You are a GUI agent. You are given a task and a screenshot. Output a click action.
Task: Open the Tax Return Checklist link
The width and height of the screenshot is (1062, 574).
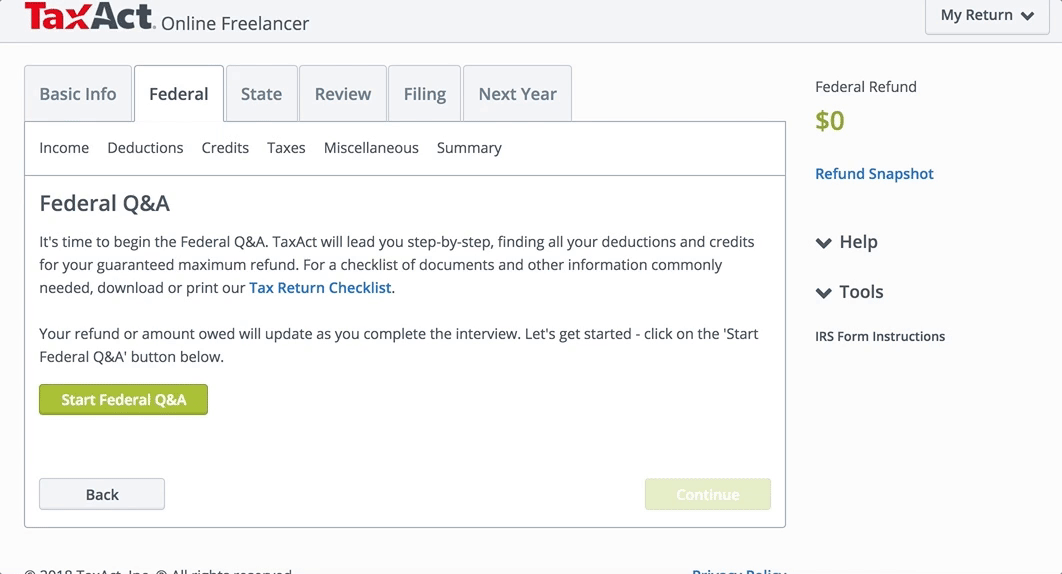click(320, 288)
